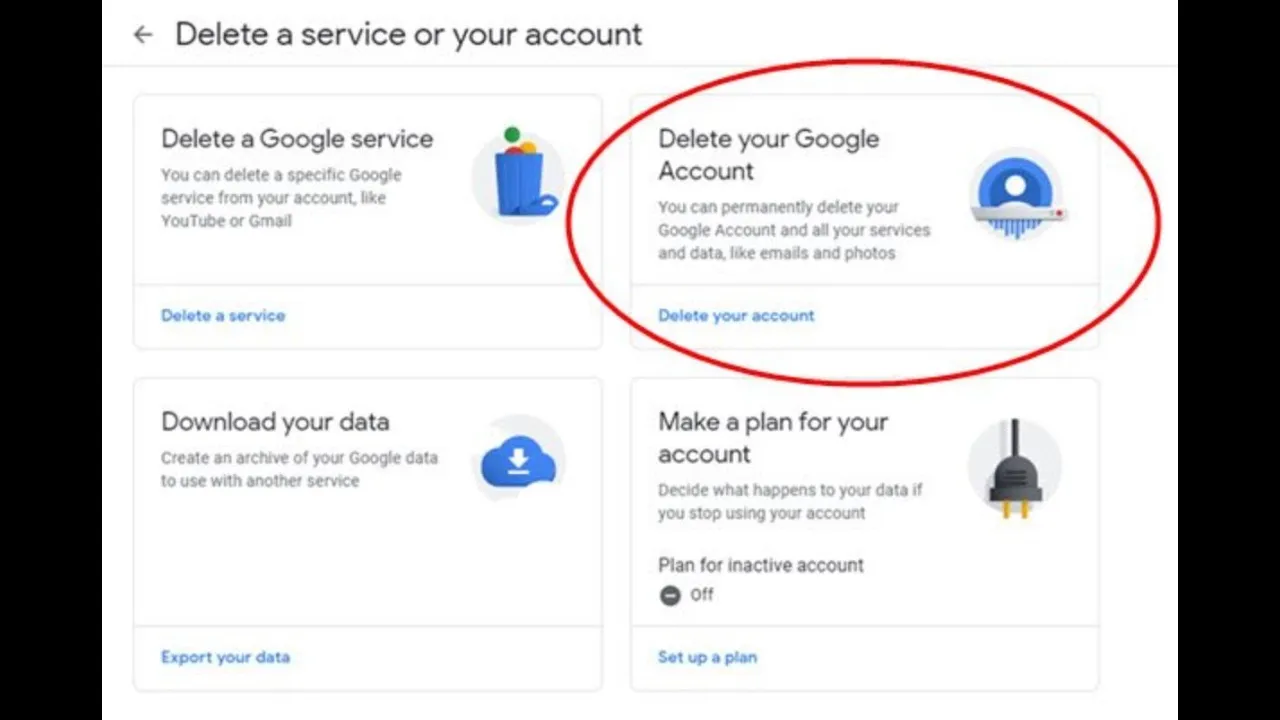Click the Off status minus icon
The image size is (1280, 720).
point(669,595)
